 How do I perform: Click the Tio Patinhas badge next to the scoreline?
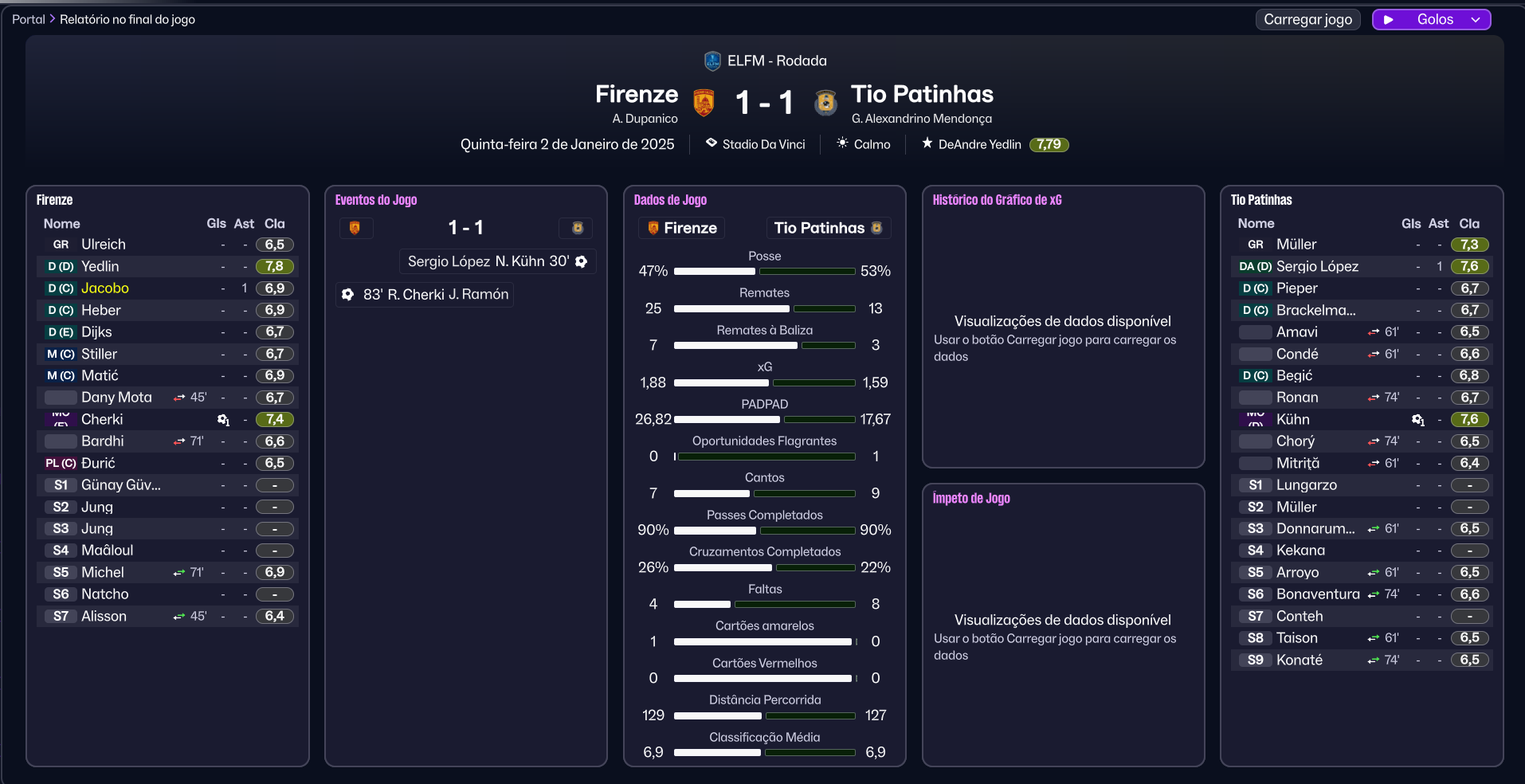tap(825, 102)
